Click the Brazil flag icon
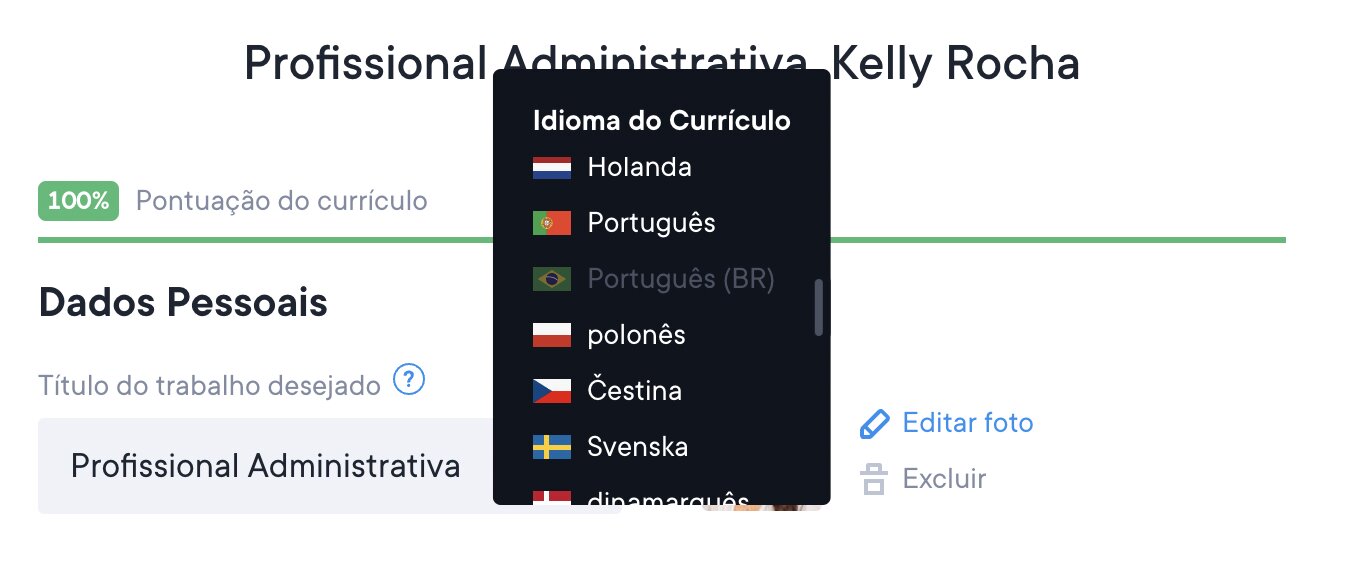The height and width of the screenshot is (562, 1356). tap(552, 279)
